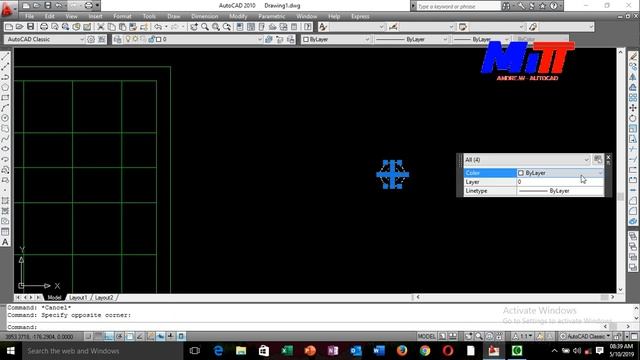Open the File menu
Screen dimensions: 640x360
30,16
